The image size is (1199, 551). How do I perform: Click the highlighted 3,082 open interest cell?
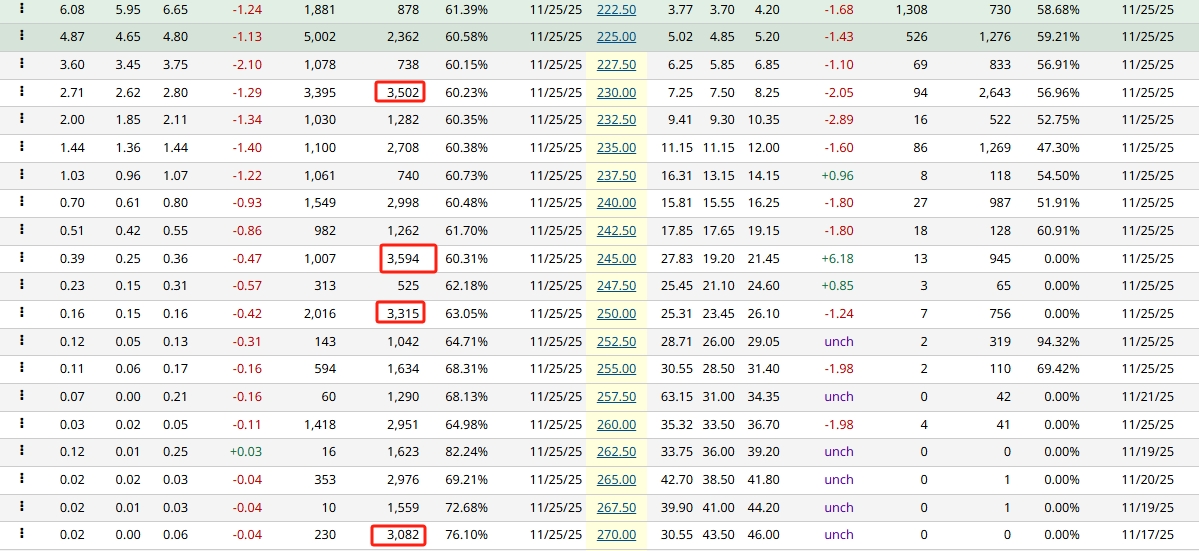pyautogui.click(x=399, y=535)
